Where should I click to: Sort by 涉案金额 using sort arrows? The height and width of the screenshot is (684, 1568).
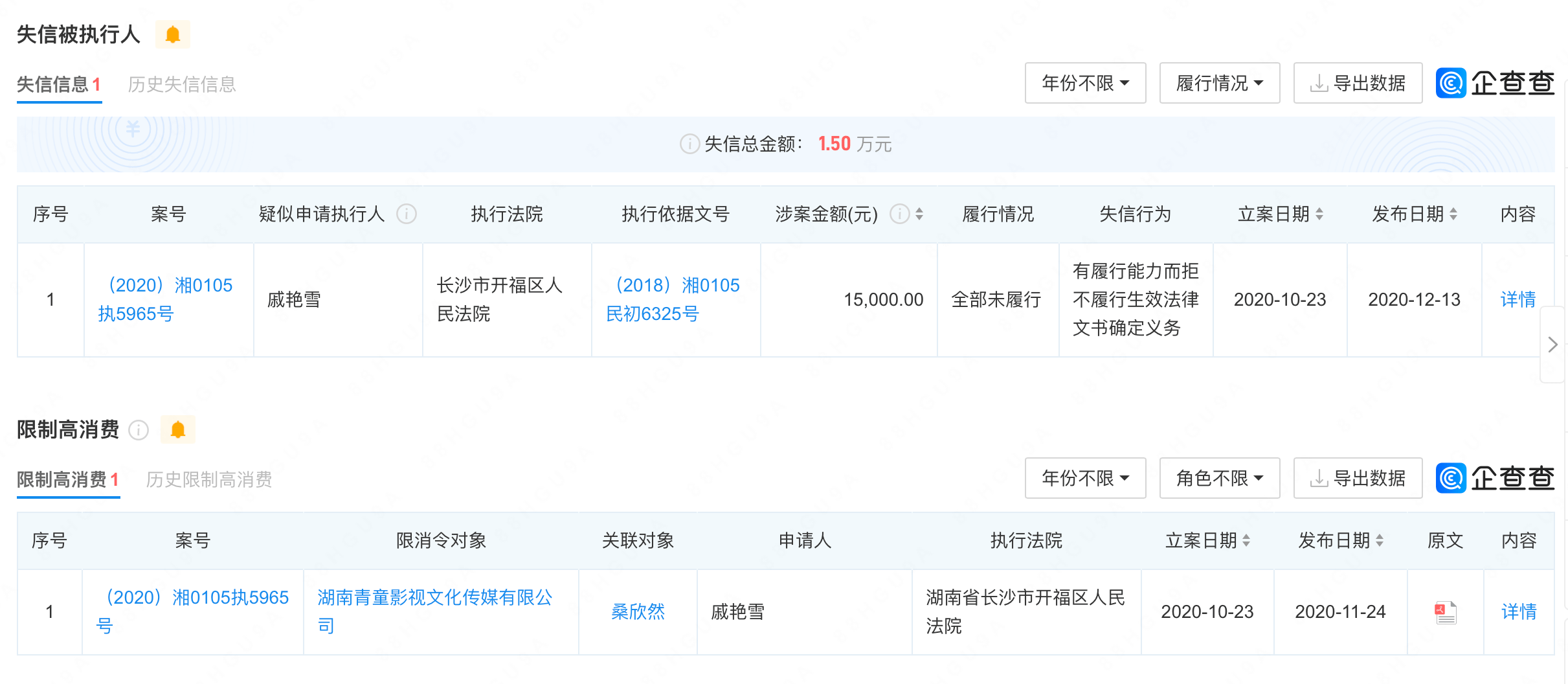pos(919,214)
